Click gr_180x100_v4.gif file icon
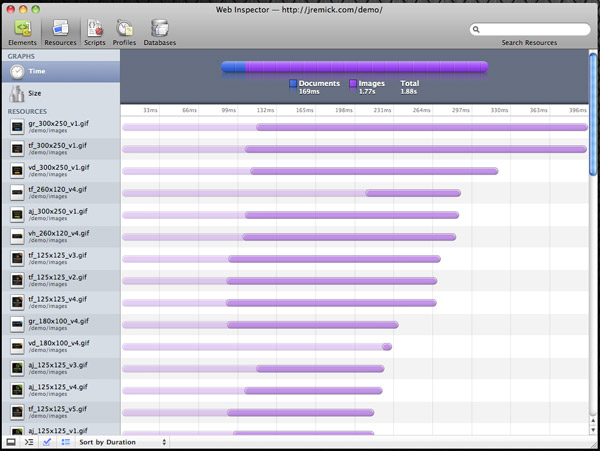 (x=17, y=324)
